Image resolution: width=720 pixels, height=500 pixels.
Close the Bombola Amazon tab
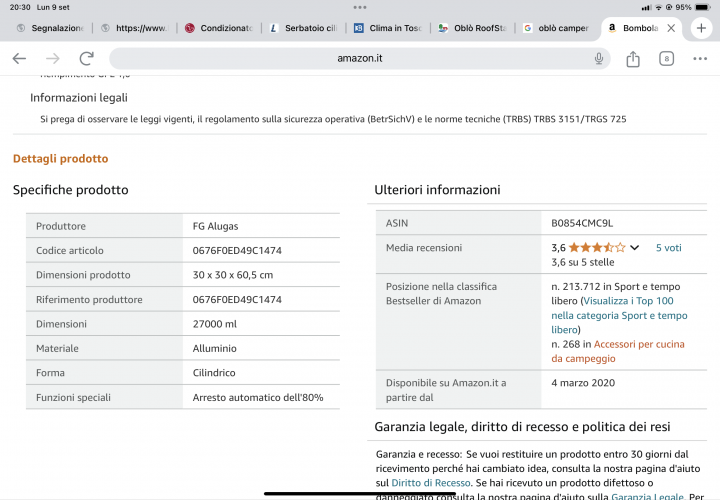pos(675,28)
